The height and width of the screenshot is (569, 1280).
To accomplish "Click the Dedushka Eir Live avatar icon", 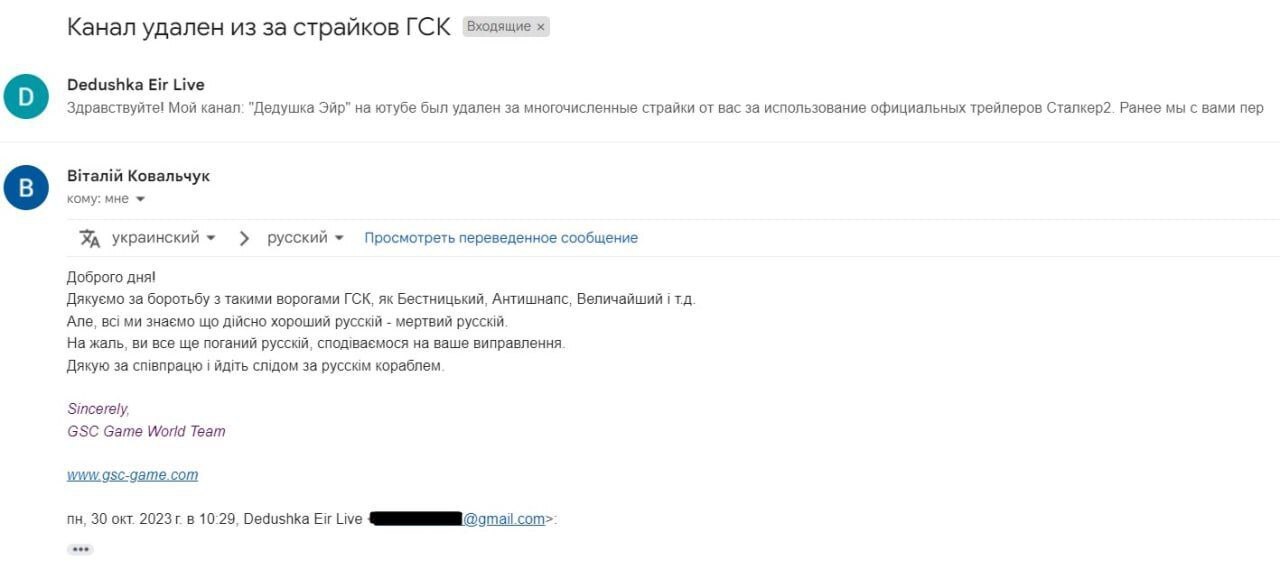I will point(26,96).
